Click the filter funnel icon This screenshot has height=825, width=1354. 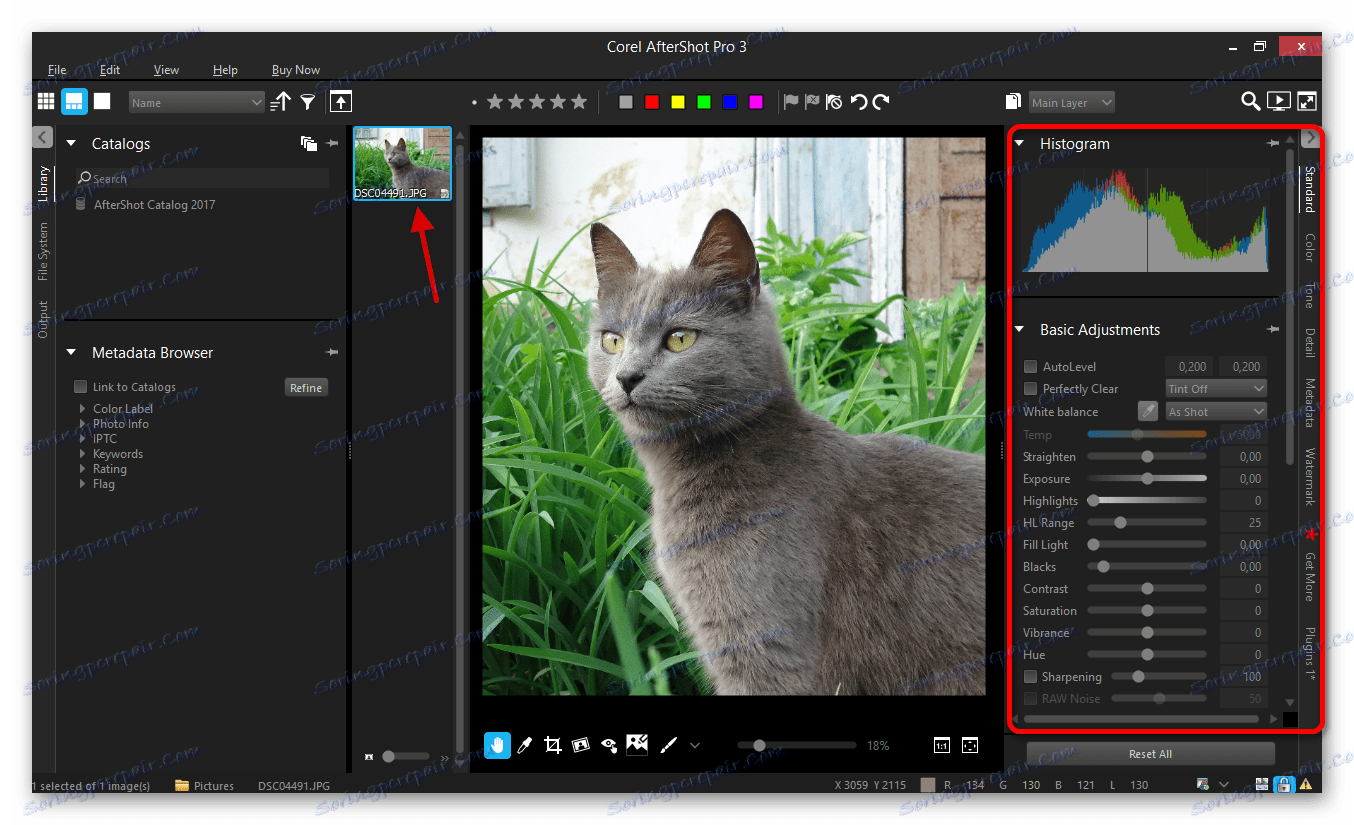[308, 102]
